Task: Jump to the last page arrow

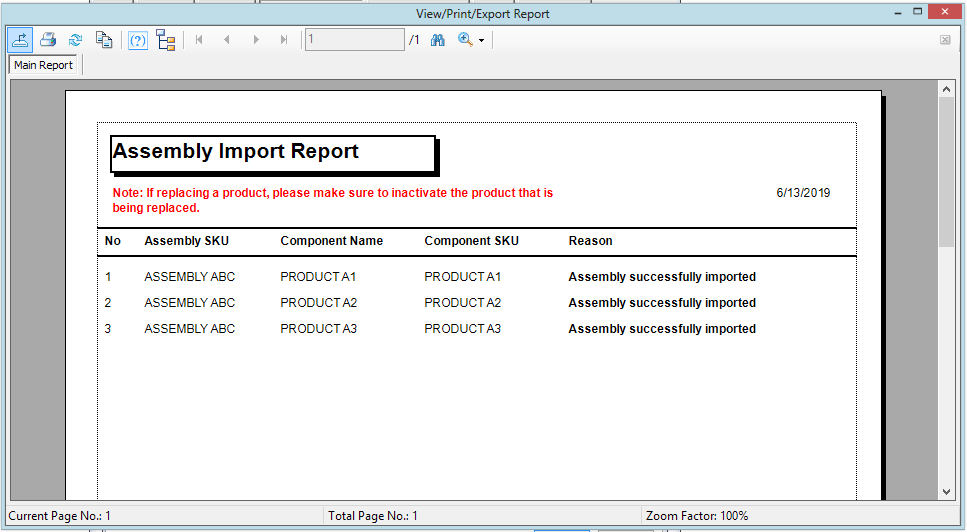Action: point(284,40)
